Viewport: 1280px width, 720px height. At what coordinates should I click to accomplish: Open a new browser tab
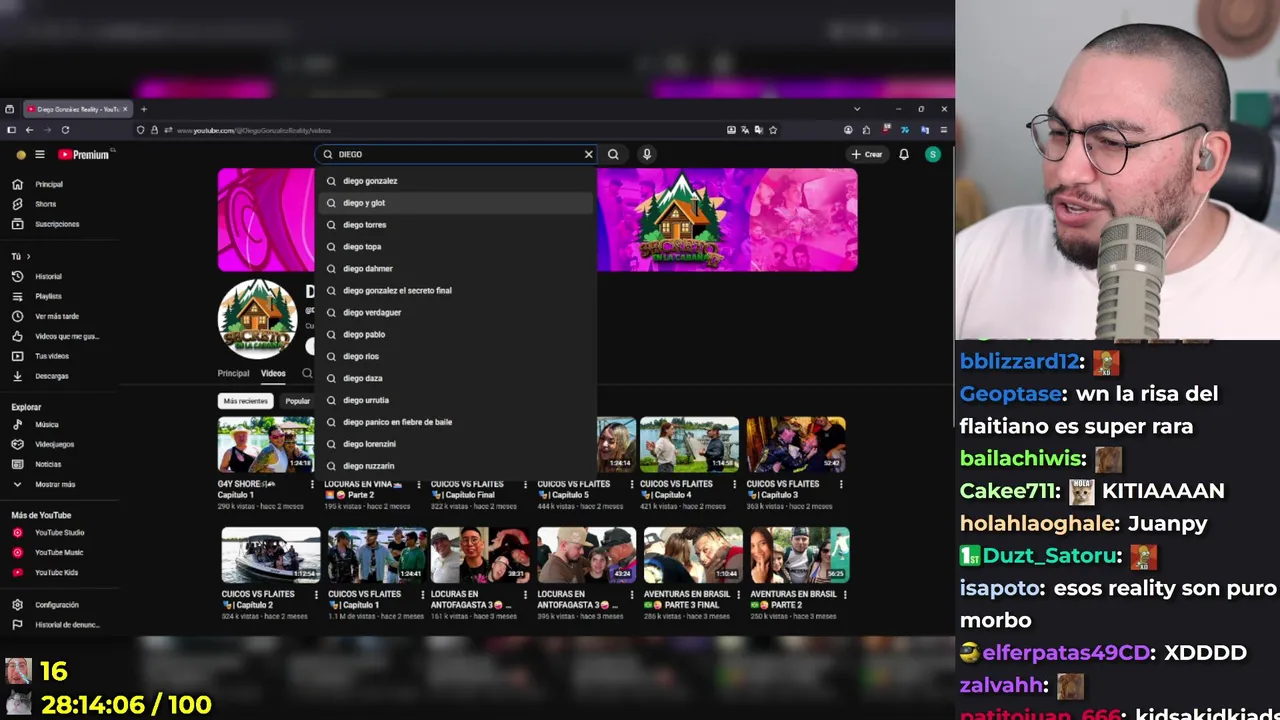click(x=144, y=109)
